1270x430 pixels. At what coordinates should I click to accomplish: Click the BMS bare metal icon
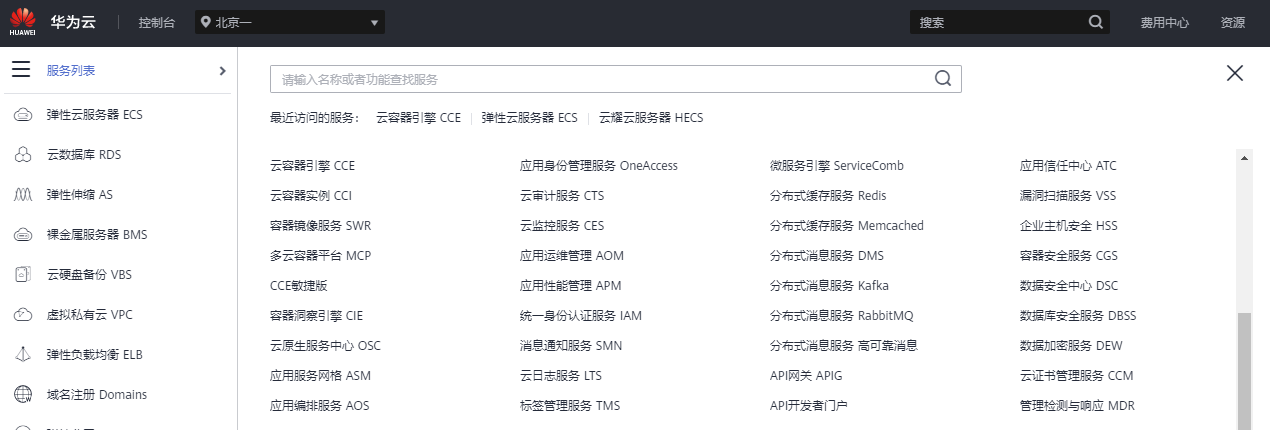[x=22, y=235]
